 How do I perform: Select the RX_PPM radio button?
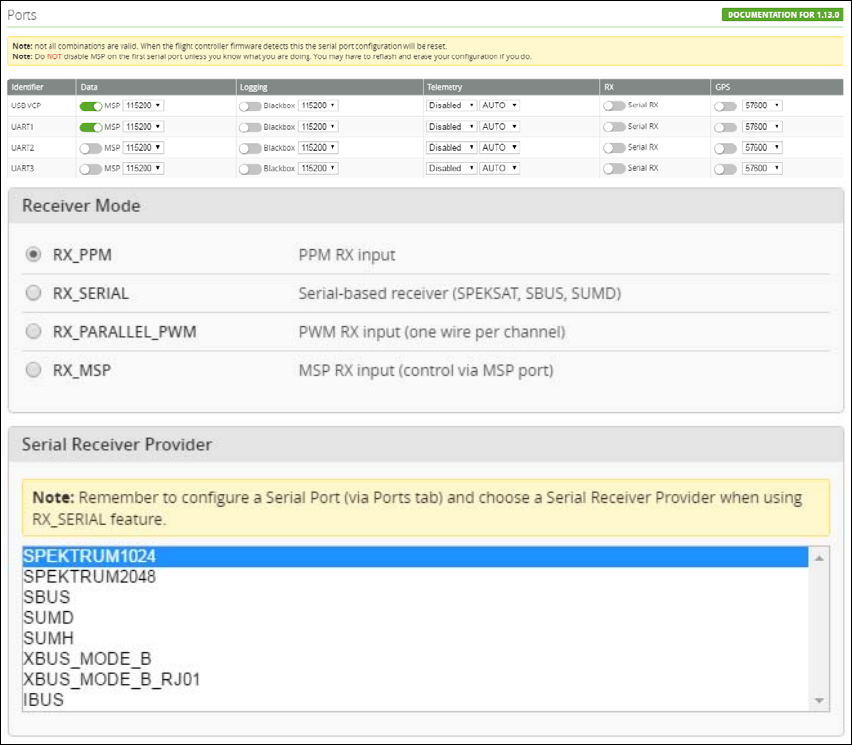(34, 255)
